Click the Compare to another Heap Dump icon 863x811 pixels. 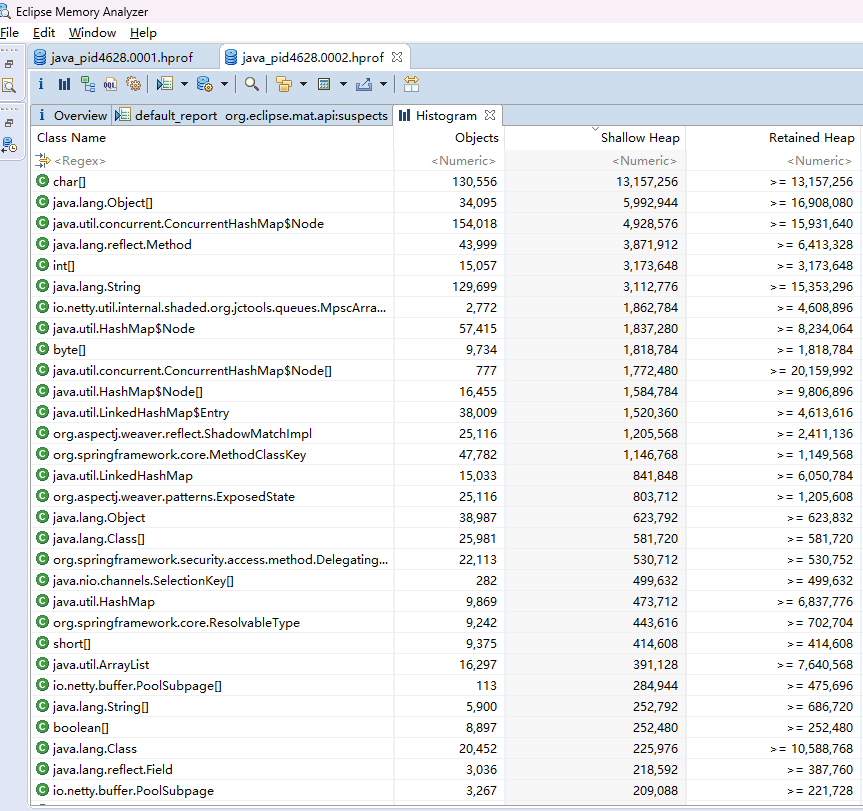pyautogui.click(x=411, y=84)
